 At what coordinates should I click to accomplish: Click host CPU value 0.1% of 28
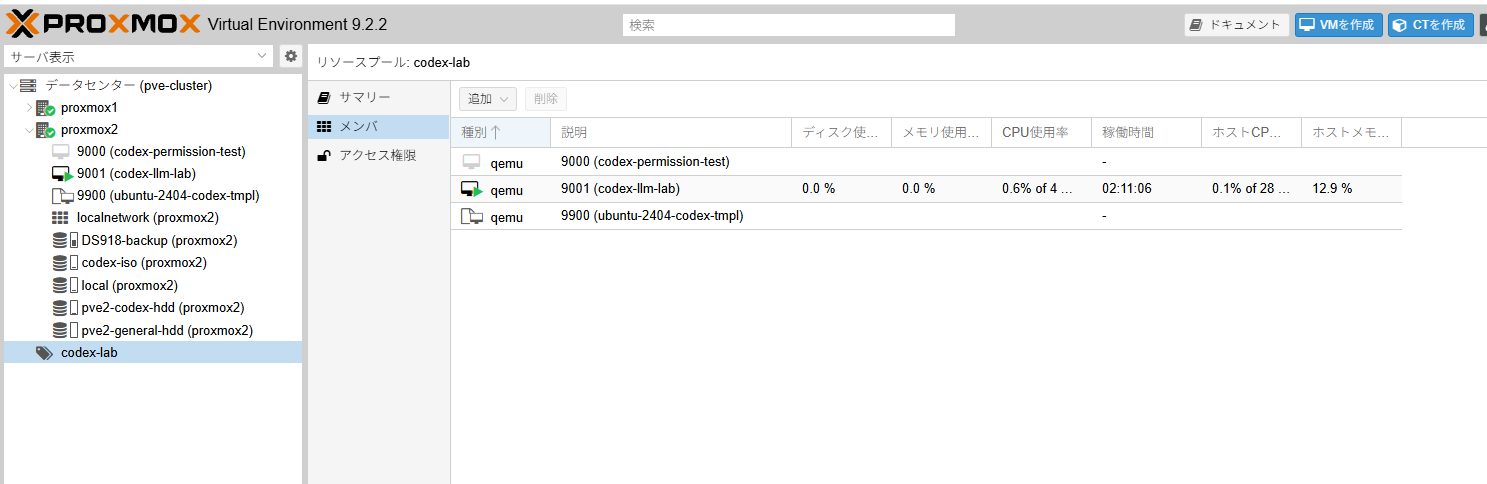point(1251,189)
